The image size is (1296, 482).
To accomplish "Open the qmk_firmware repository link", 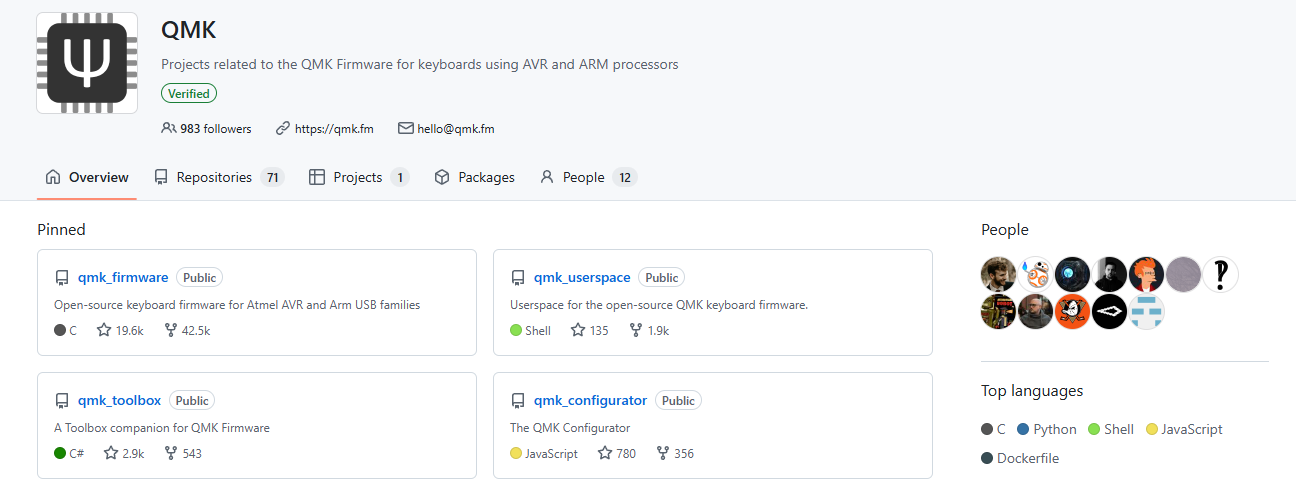I will 123,277.
